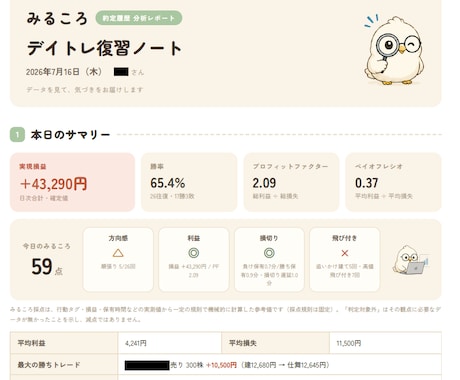Click the scoring rules explanation note

[225, 314]
